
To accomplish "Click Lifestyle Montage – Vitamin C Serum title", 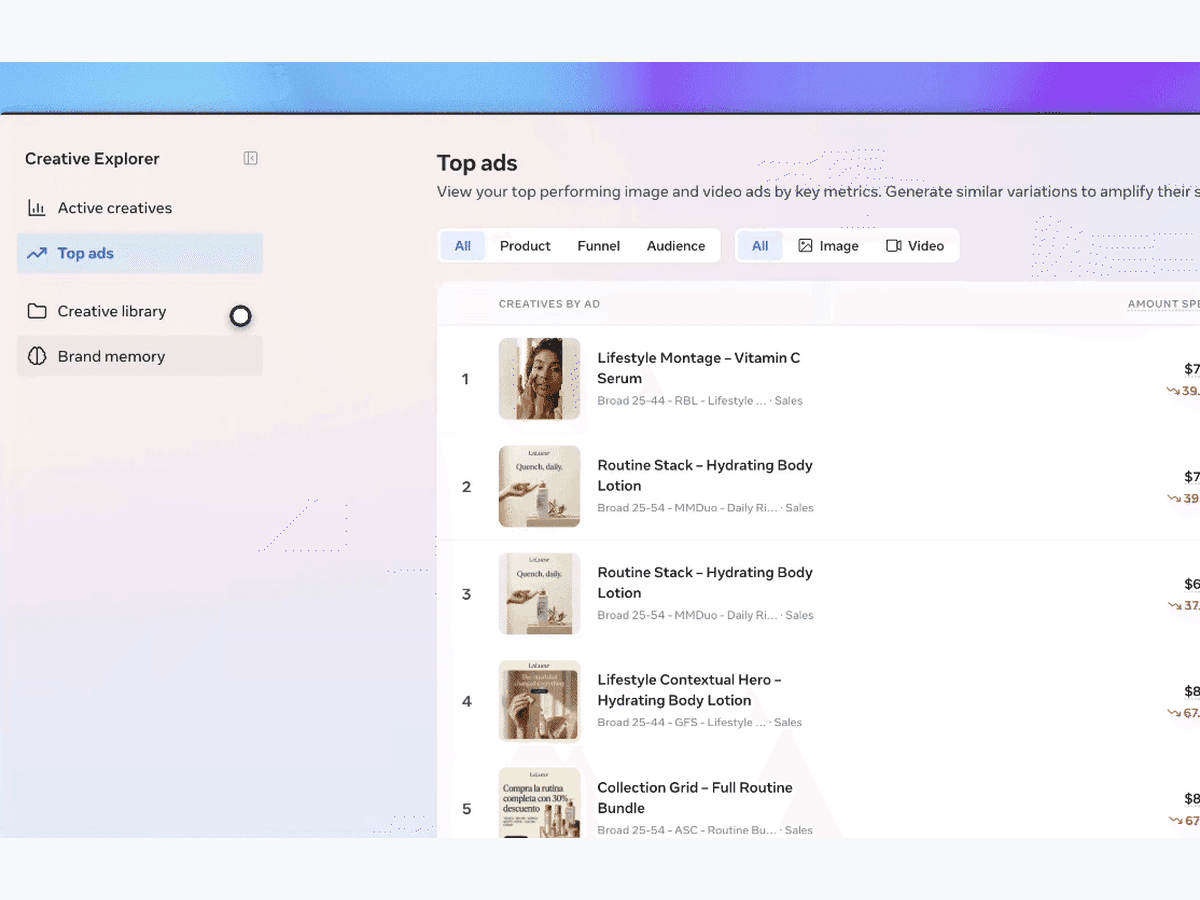I will point(698,368).
